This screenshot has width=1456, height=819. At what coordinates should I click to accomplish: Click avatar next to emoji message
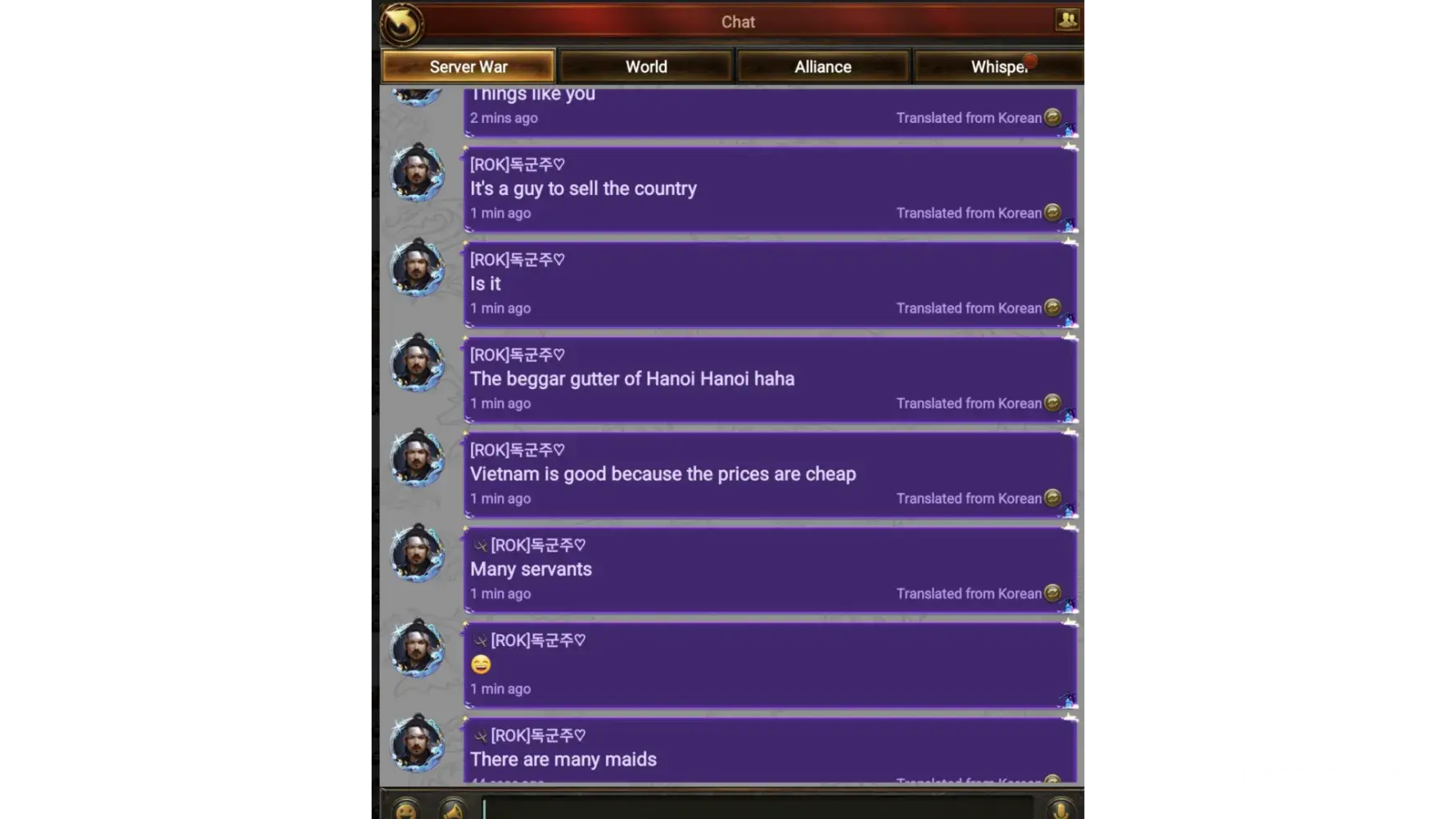417,648
